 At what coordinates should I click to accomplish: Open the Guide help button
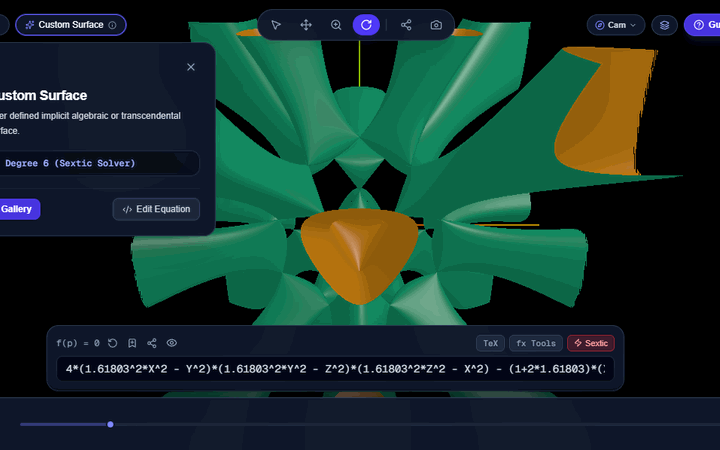click(x=703, y=25)
